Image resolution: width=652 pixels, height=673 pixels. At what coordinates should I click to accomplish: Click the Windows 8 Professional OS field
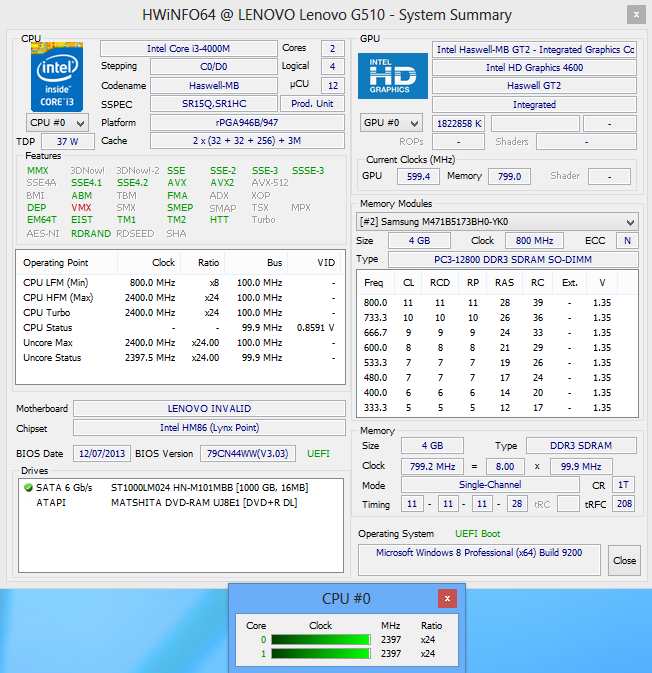[479, 560]
